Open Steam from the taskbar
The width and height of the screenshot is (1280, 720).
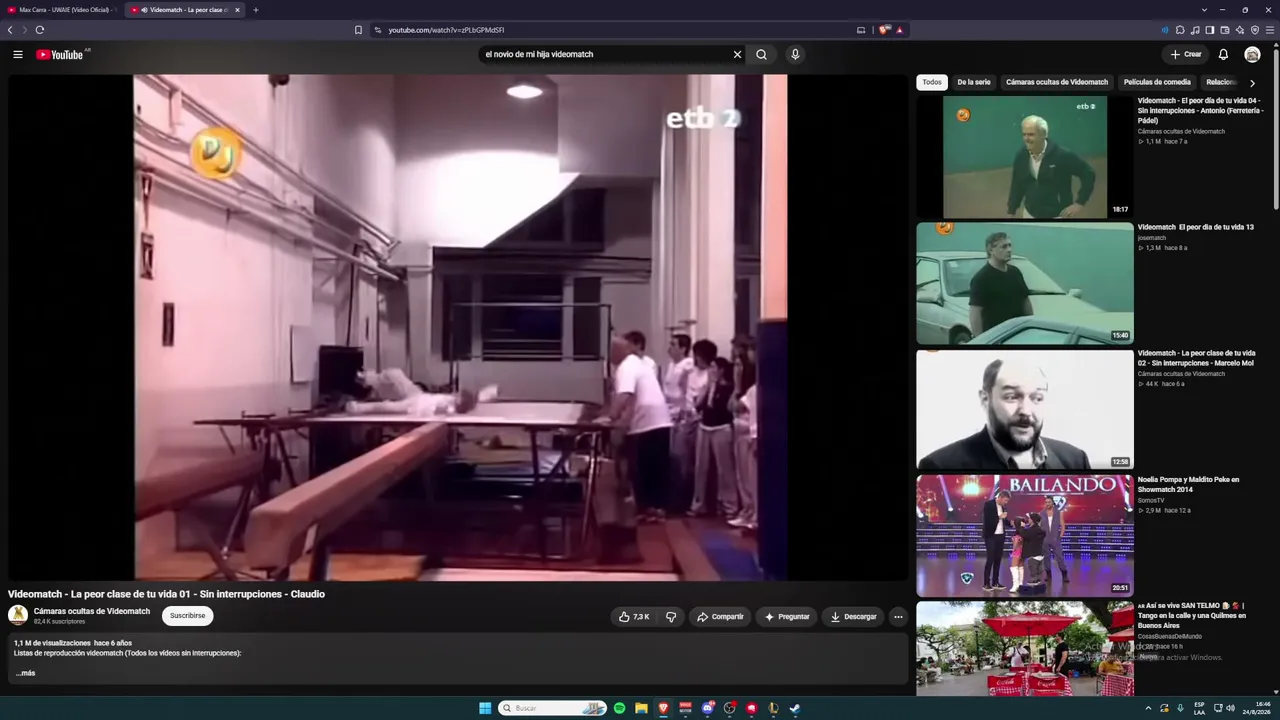(795, 708)
